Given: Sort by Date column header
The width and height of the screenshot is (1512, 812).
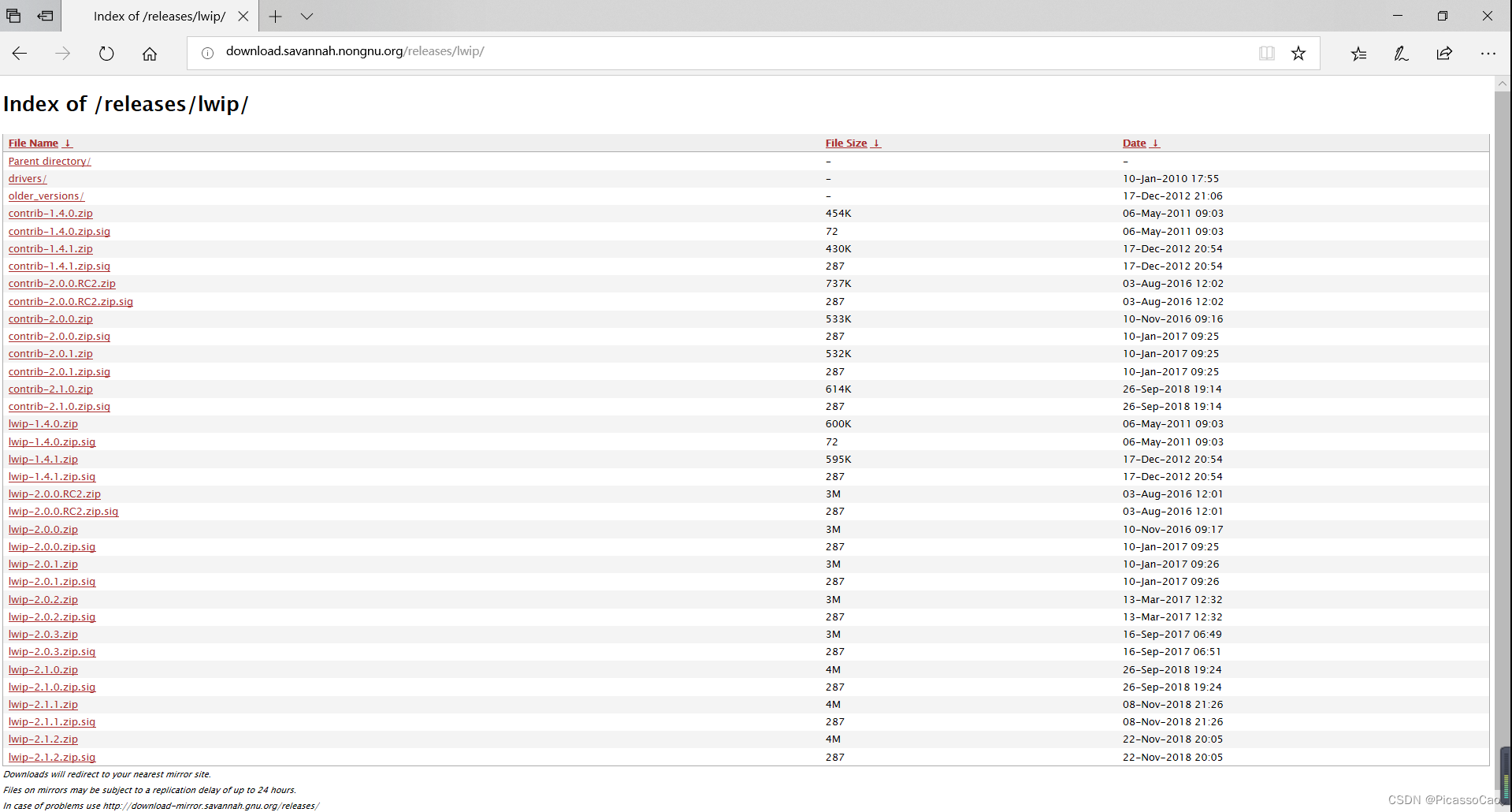Looking at the screenshot, I should click(1134, 143).
